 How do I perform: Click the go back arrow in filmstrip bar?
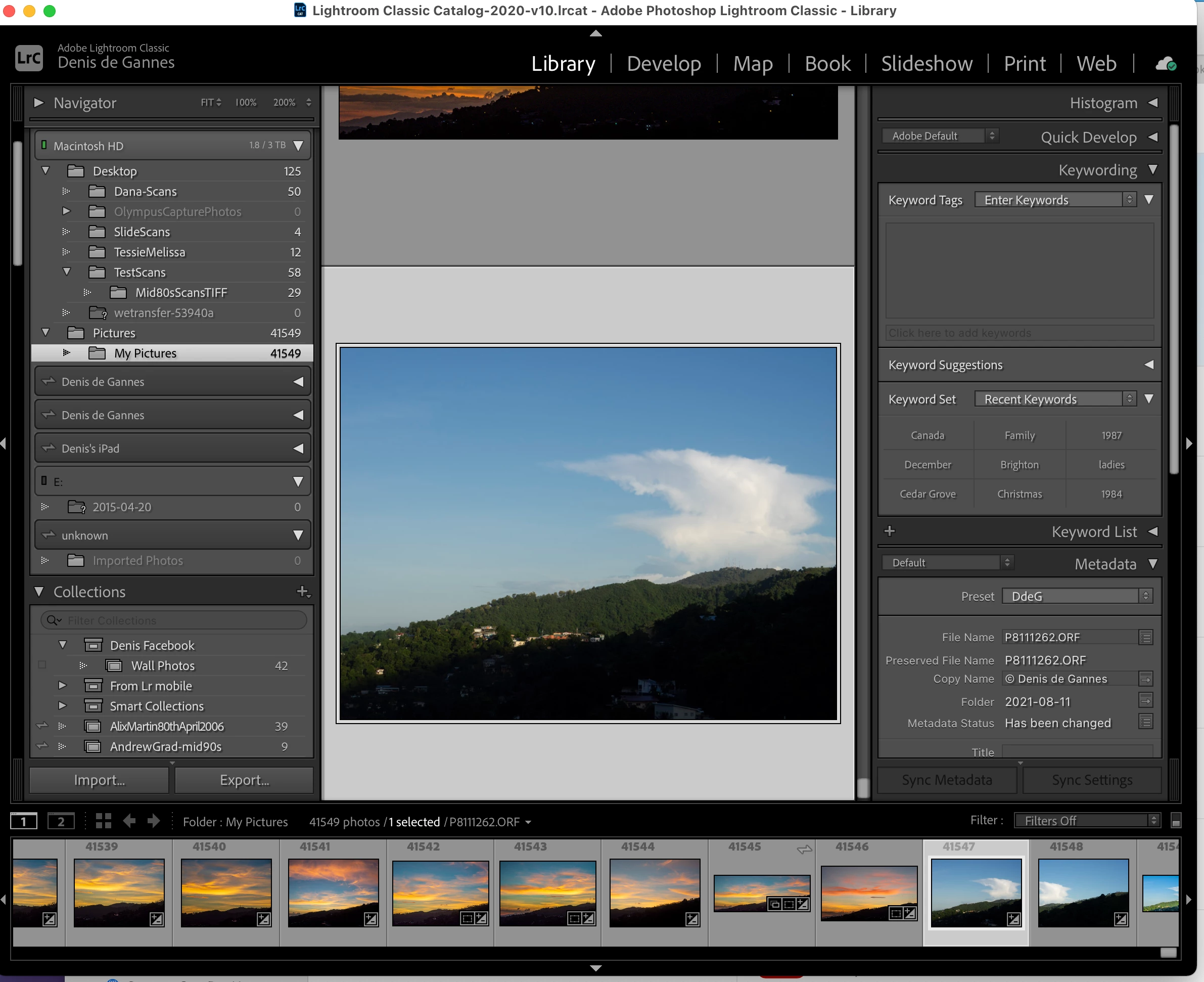coord(129,821)
